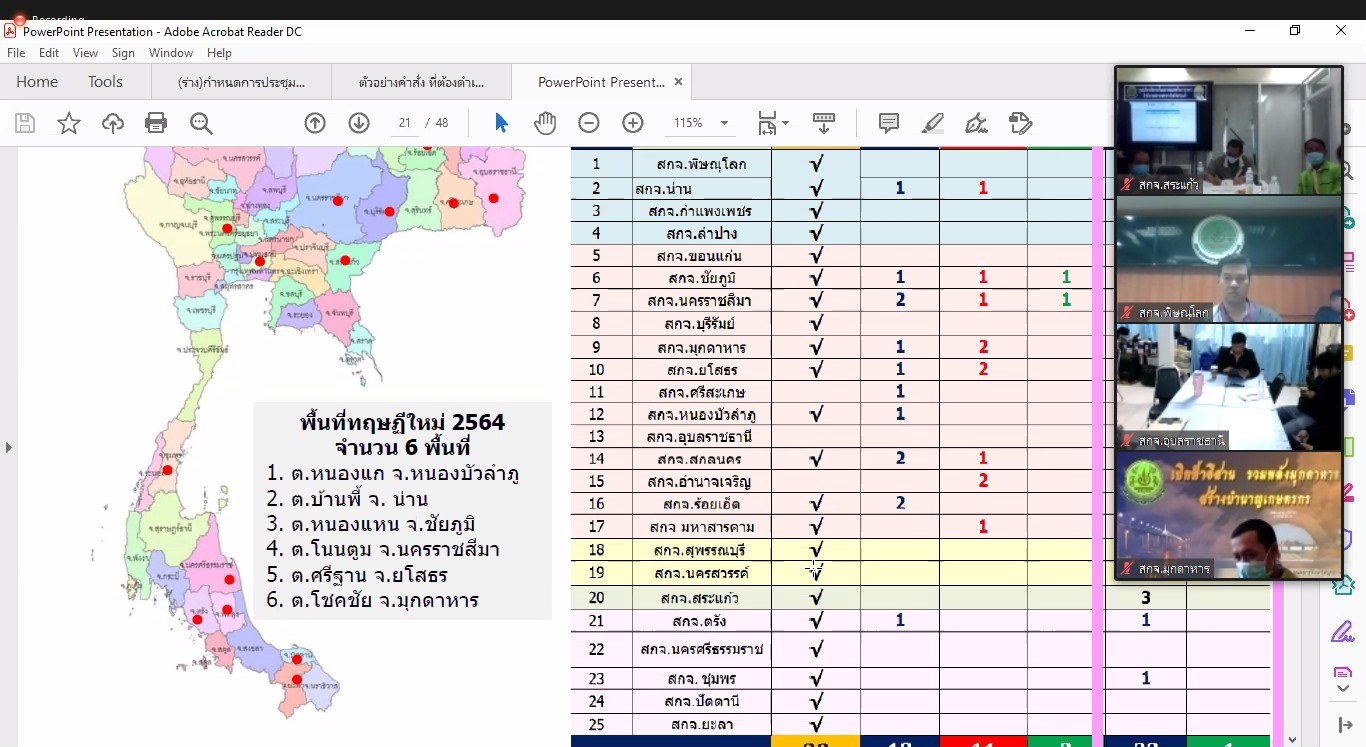
Task: Open the fit page options icon
Action: (772, 123)
